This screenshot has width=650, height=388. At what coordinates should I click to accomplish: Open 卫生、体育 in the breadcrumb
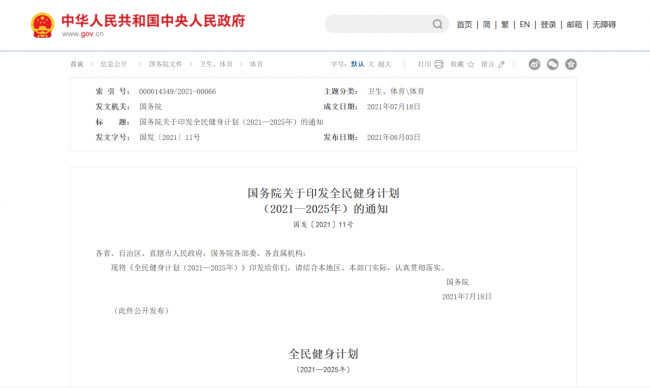(x=216, y=64)
